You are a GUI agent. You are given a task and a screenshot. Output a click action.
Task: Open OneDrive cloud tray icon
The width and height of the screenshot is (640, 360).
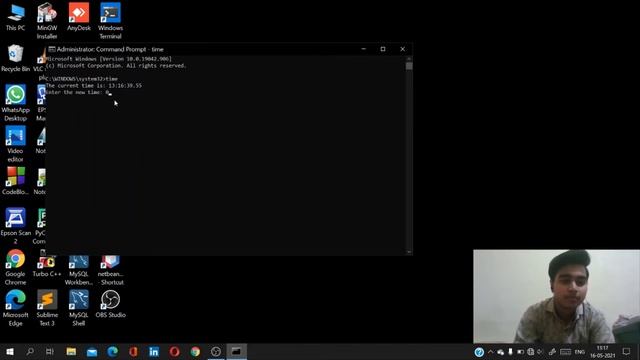[x=500, y=352]
